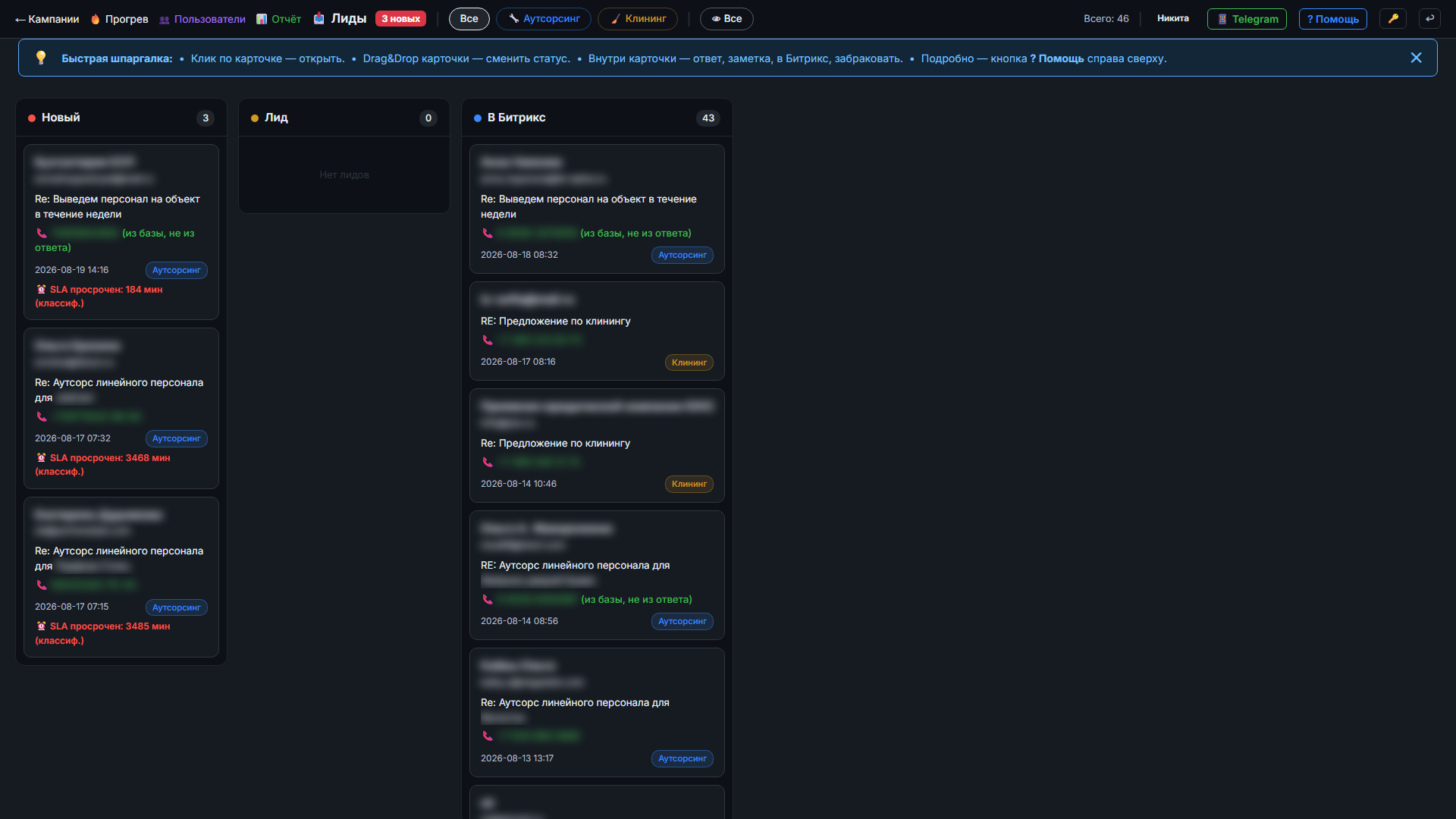Click phone icon on 2026-08-17 07:32 card

tap(42, 417)
